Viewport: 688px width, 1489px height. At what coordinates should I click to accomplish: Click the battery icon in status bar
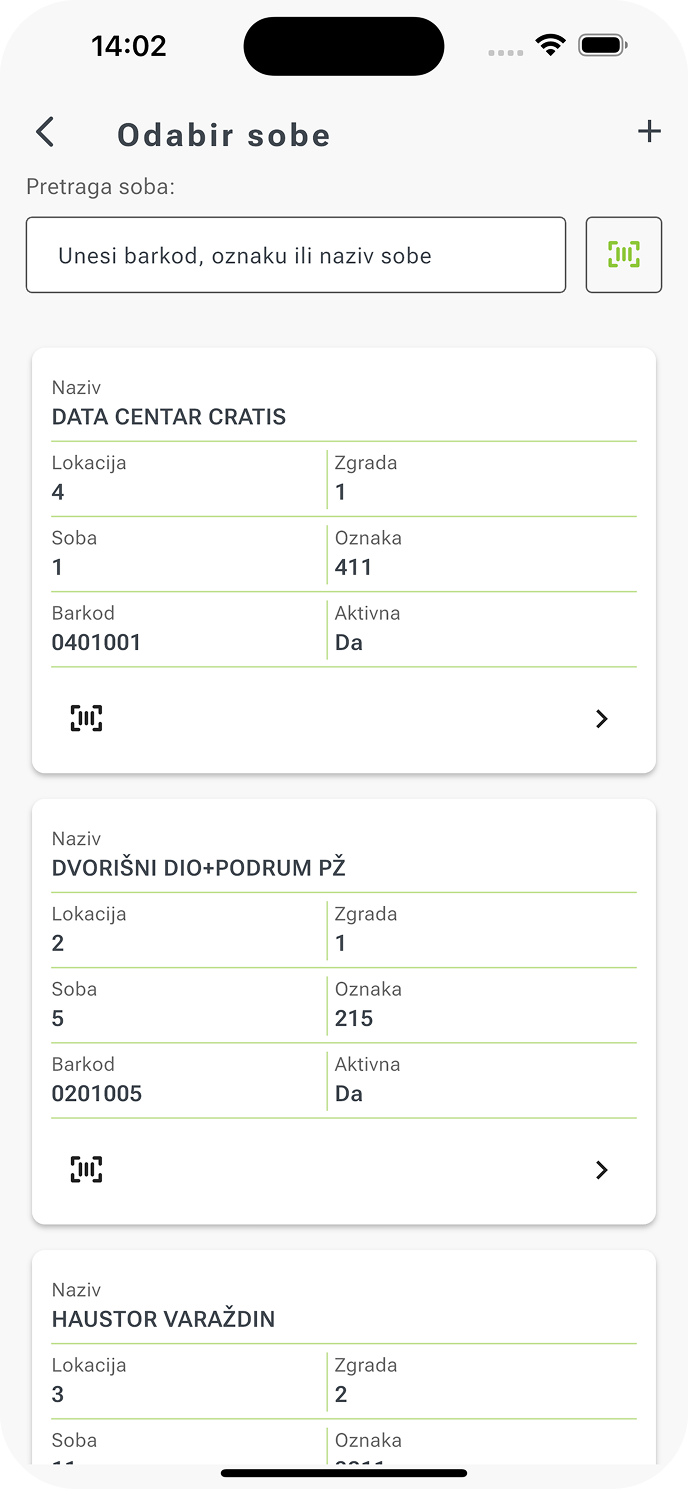pyautogui.click(x=602, y=45)
